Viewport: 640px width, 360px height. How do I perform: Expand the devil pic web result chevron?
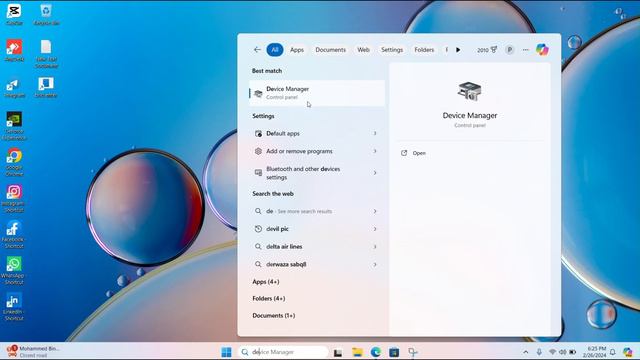pos(375,229)
